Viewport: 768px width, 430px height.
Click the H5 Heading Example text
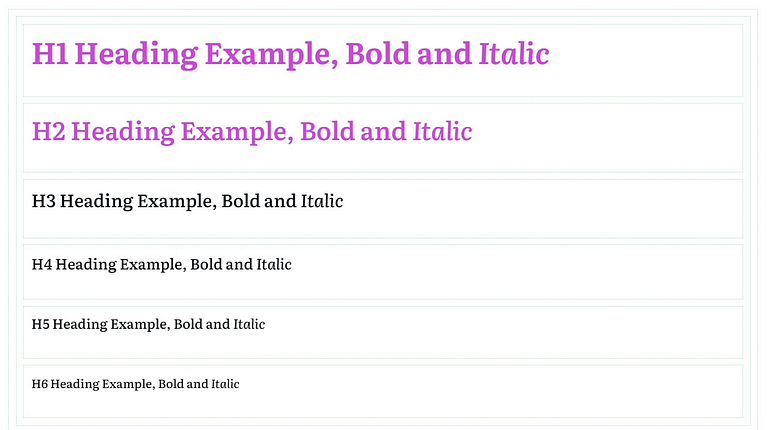point(148,324)
